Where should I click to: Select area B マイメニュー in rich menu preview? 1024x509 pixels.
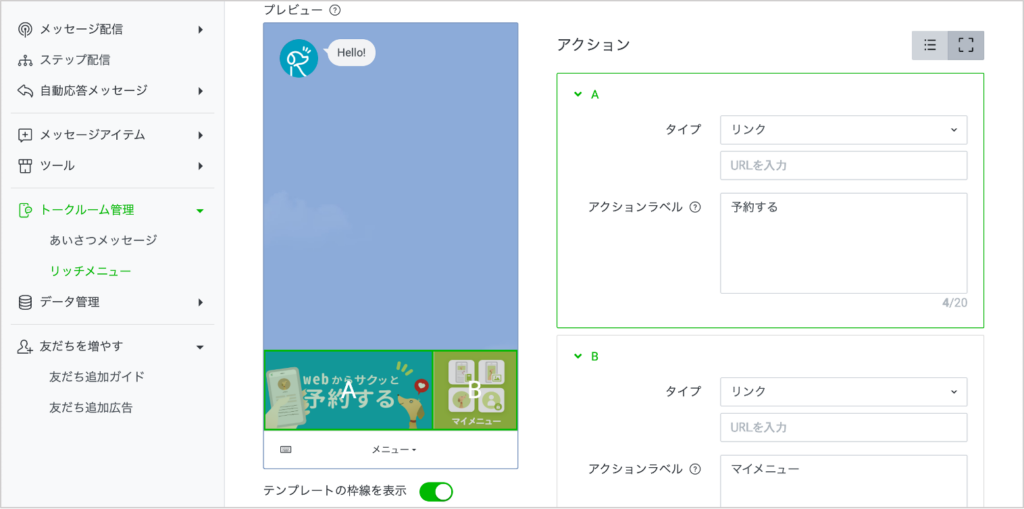click(475, 389)
